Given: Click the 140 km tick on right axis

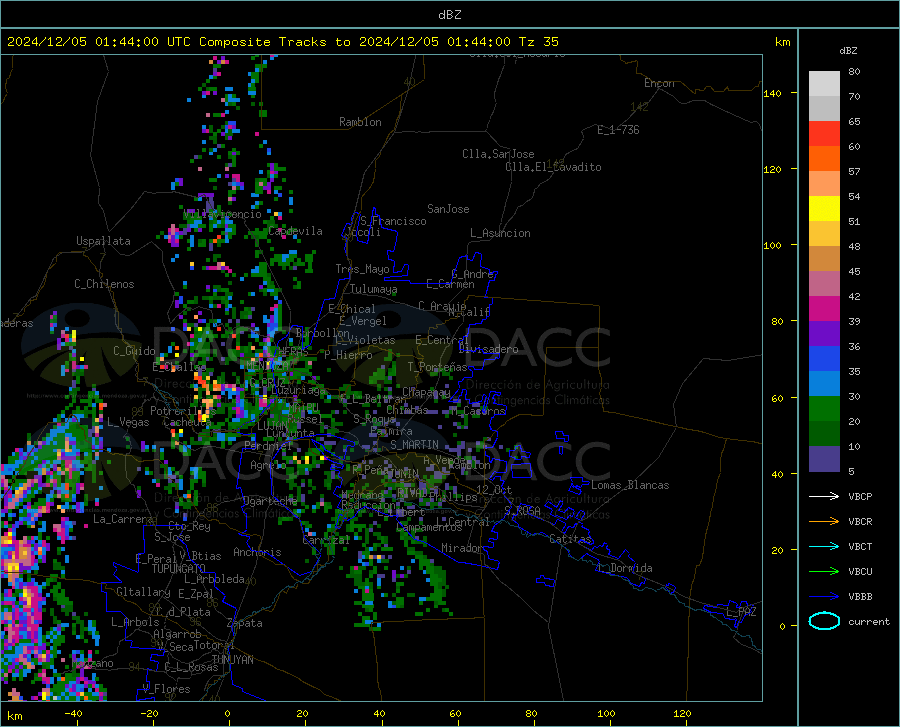Looking at the screenshot, I should point(772,93).
